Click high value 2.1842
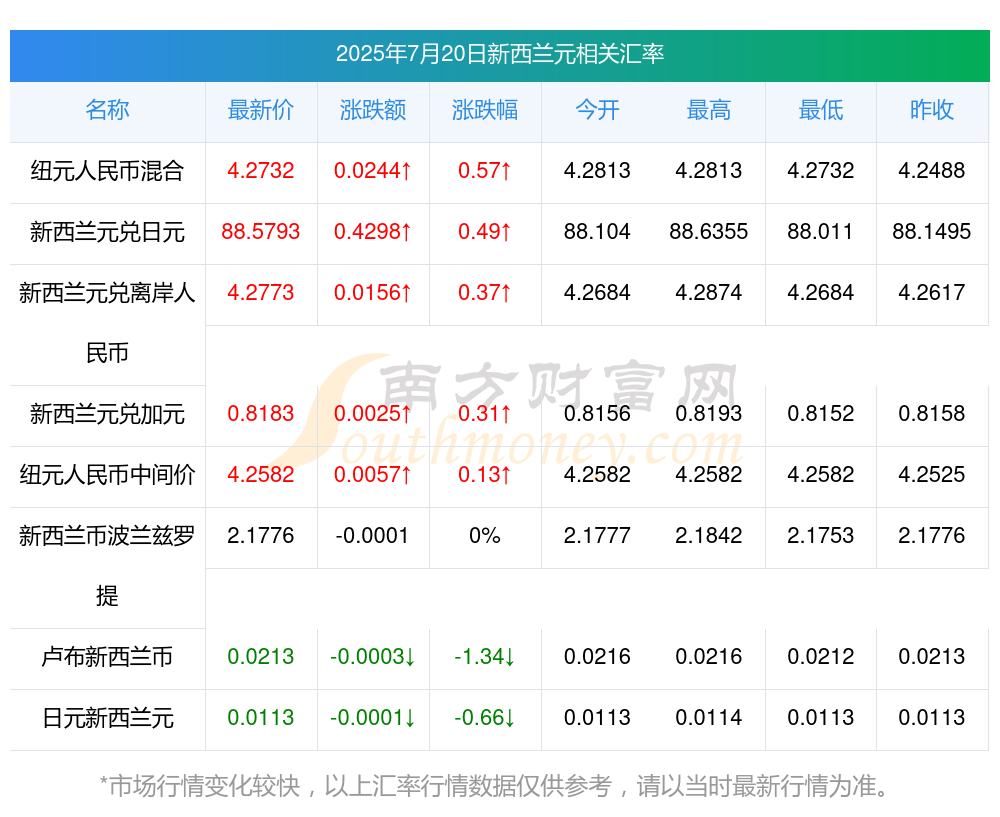Image resolution: width=1000 pixels, height=817 pixels. 709,536
